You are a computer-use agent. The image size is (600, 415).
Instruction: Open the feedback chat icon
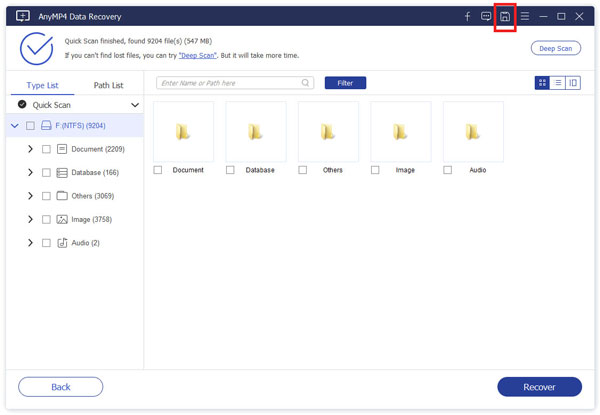click(x=486, y=17)
